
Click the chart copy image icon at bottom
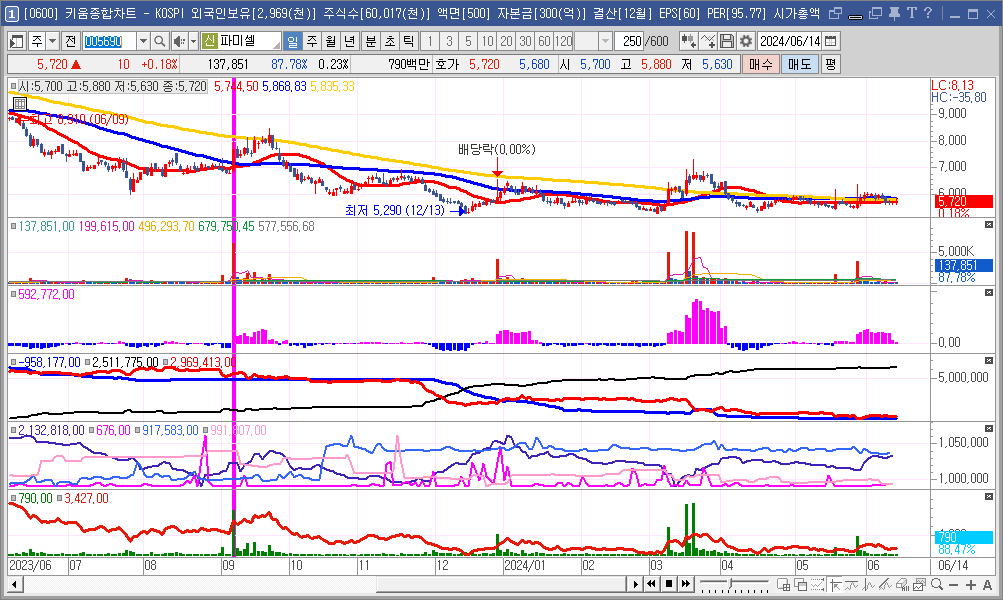919,584
